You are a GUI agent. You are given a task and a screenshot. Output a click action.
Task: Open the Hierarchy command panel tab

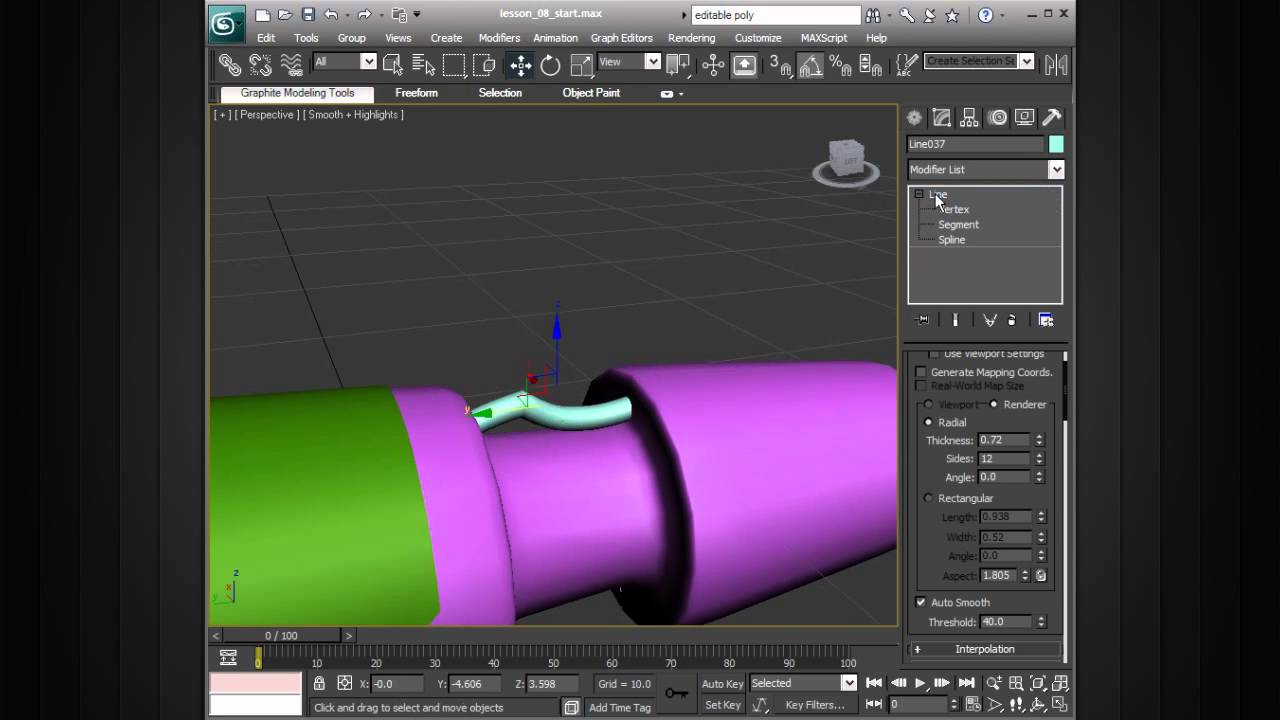pos(969,118)
